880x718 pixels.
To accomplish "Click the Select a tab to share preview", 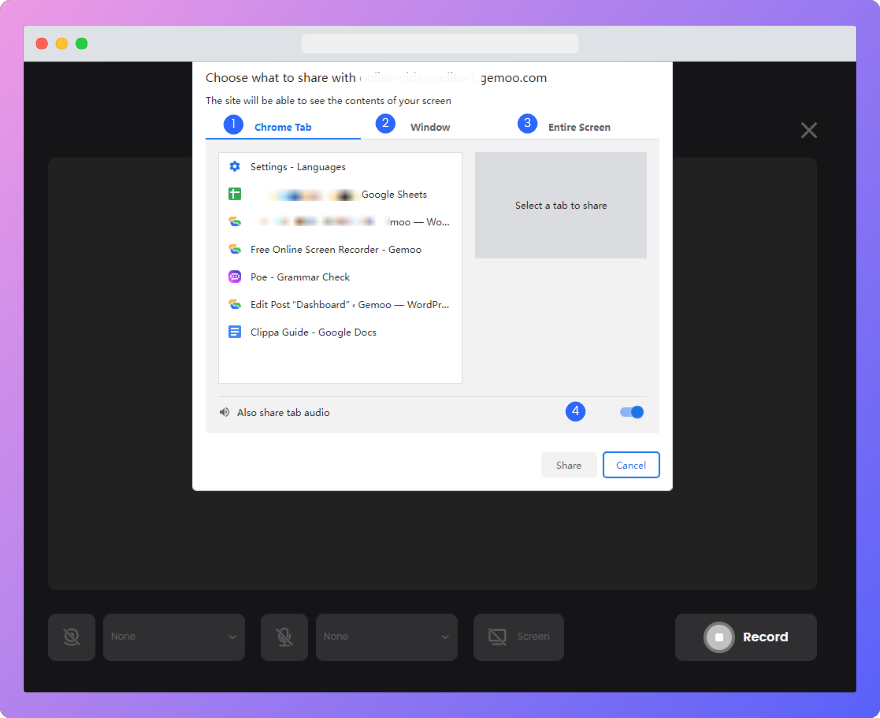I will coord(561,205).
